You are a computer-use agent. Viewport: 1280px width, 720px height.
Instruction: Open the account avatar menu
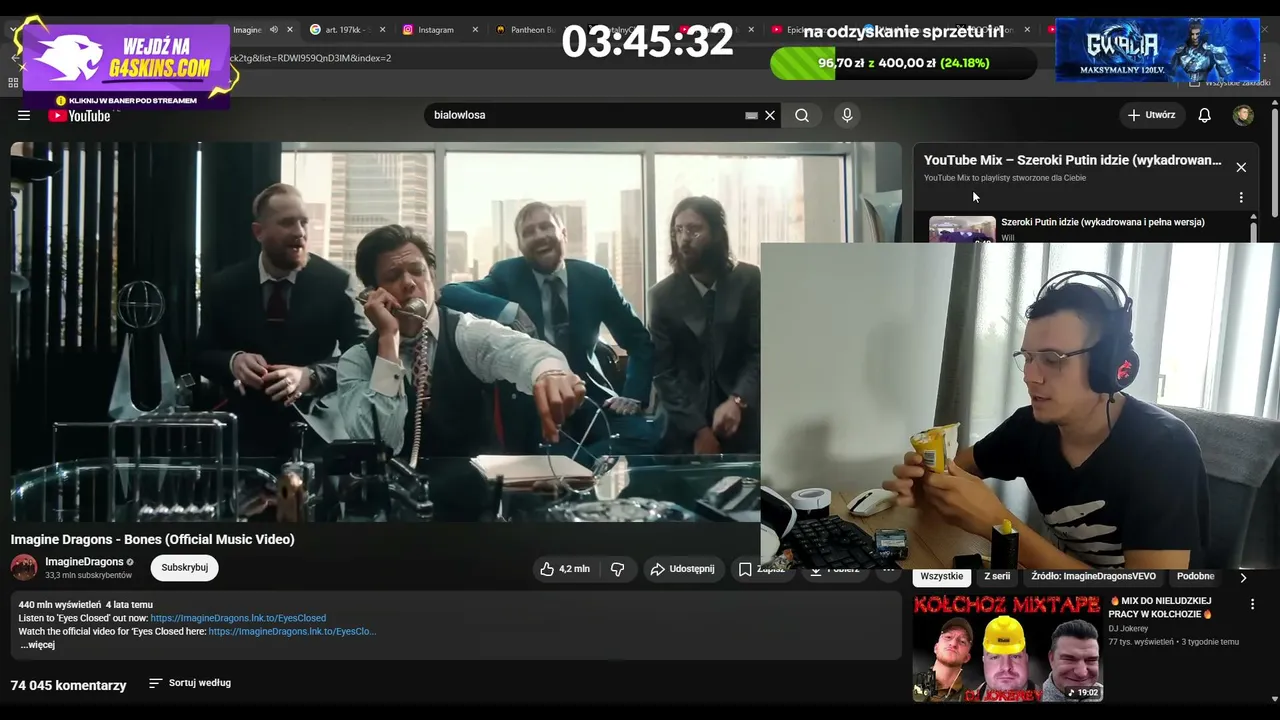click(1243, 115)
